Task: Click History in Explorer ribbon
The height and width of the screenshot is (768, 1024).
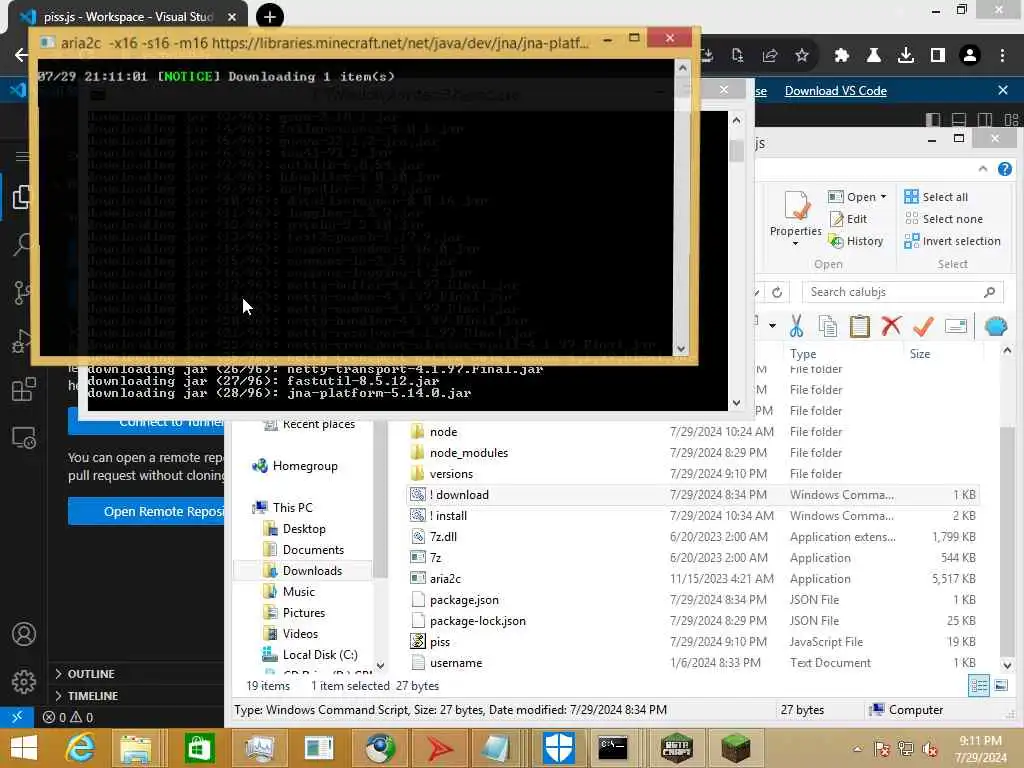Action: click(x=856, y=241)
